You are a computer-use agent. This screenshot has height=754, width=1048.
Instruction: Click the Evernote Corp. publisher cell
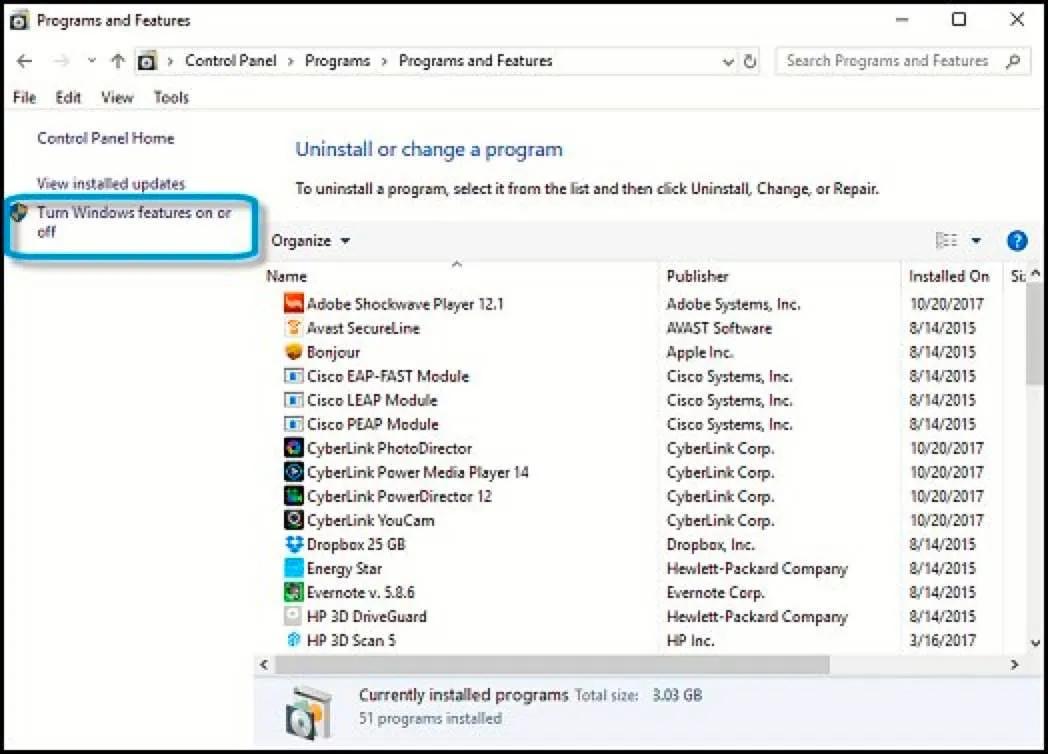pyautogui.click(x=716, y=593)
